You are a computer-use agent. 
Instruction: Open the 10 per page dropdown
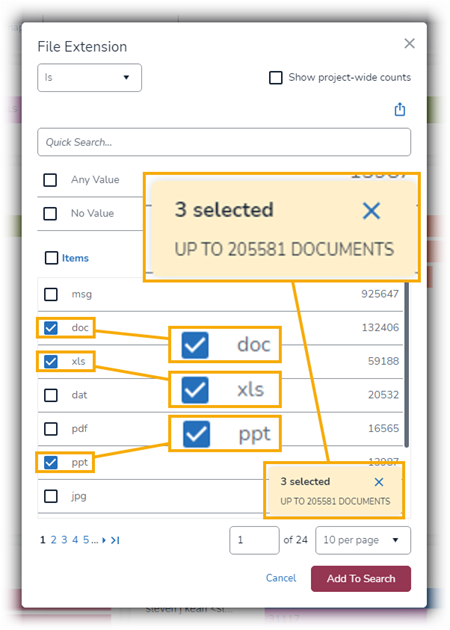[x=363, y=540]
